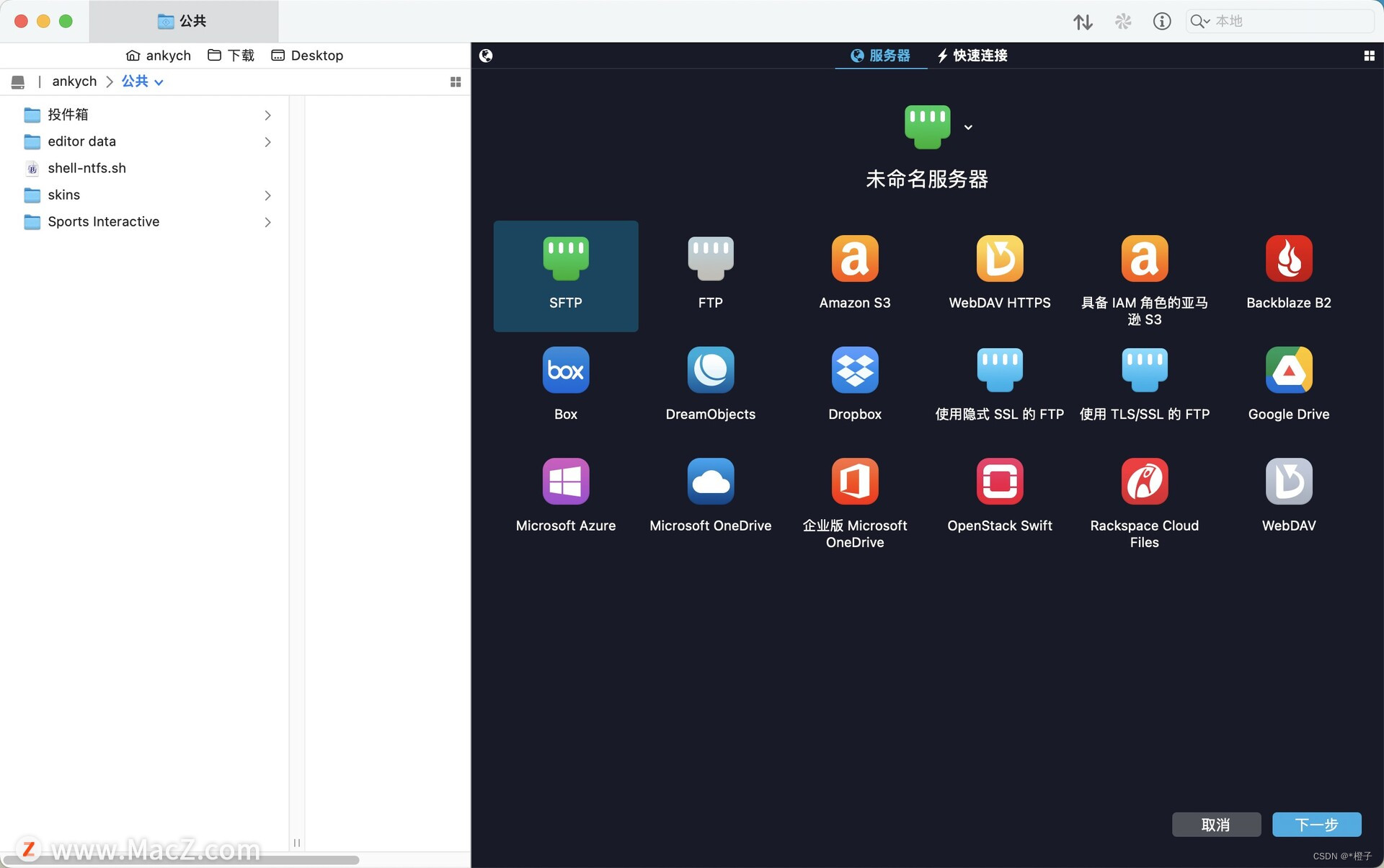Expand the skins folder chevron
The width and height of the screenshot is (1384, 868).
(267, 195)
